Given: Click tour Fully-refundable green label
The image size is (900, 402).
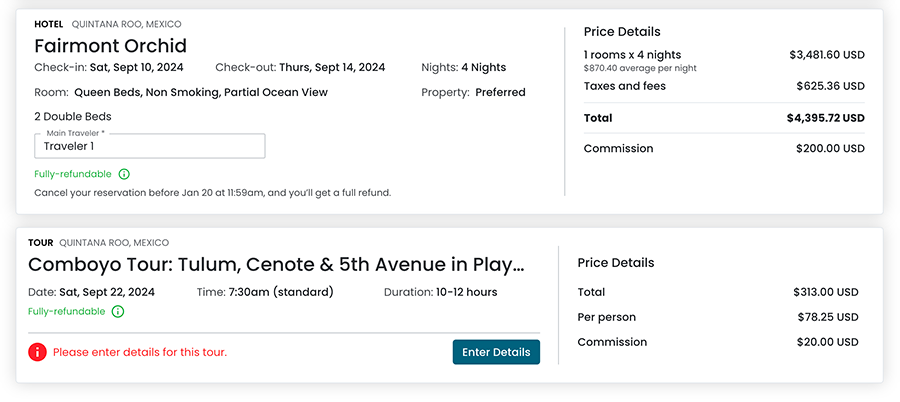Looking at the screenshot, I should 66,312.
